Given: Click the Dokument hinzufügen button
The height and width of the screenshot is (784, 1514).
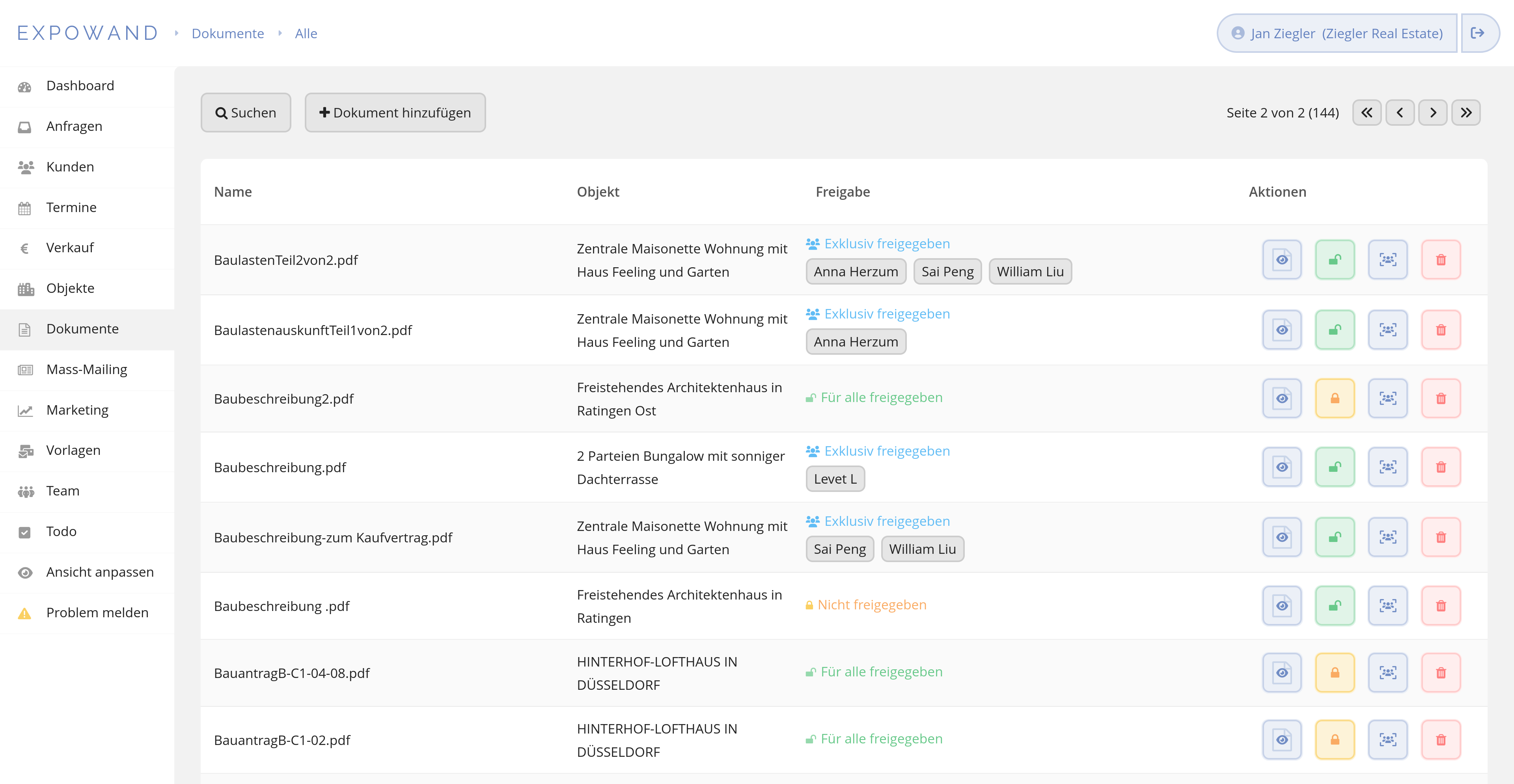Looking at the screenshot, I should tap(395, 113).
